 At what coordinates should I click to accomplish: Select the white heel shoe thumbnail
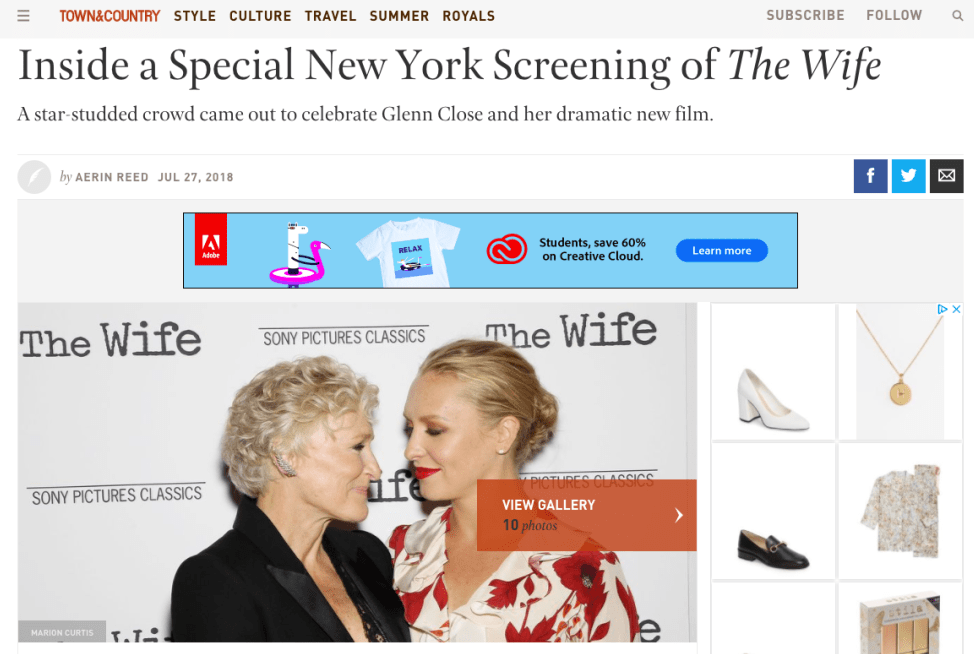tap(773, 371)
